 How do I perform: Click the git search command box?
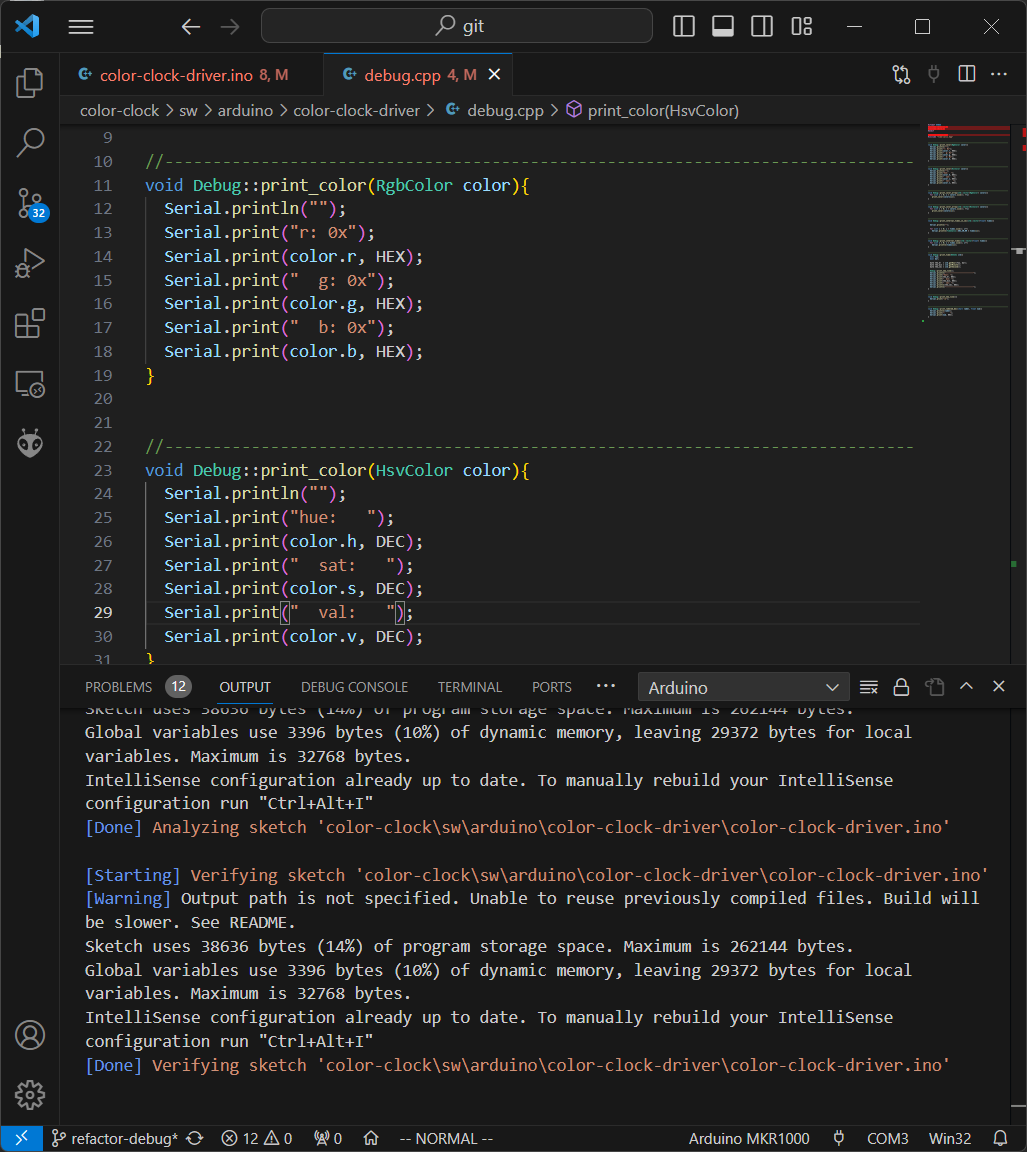[456, 27]
